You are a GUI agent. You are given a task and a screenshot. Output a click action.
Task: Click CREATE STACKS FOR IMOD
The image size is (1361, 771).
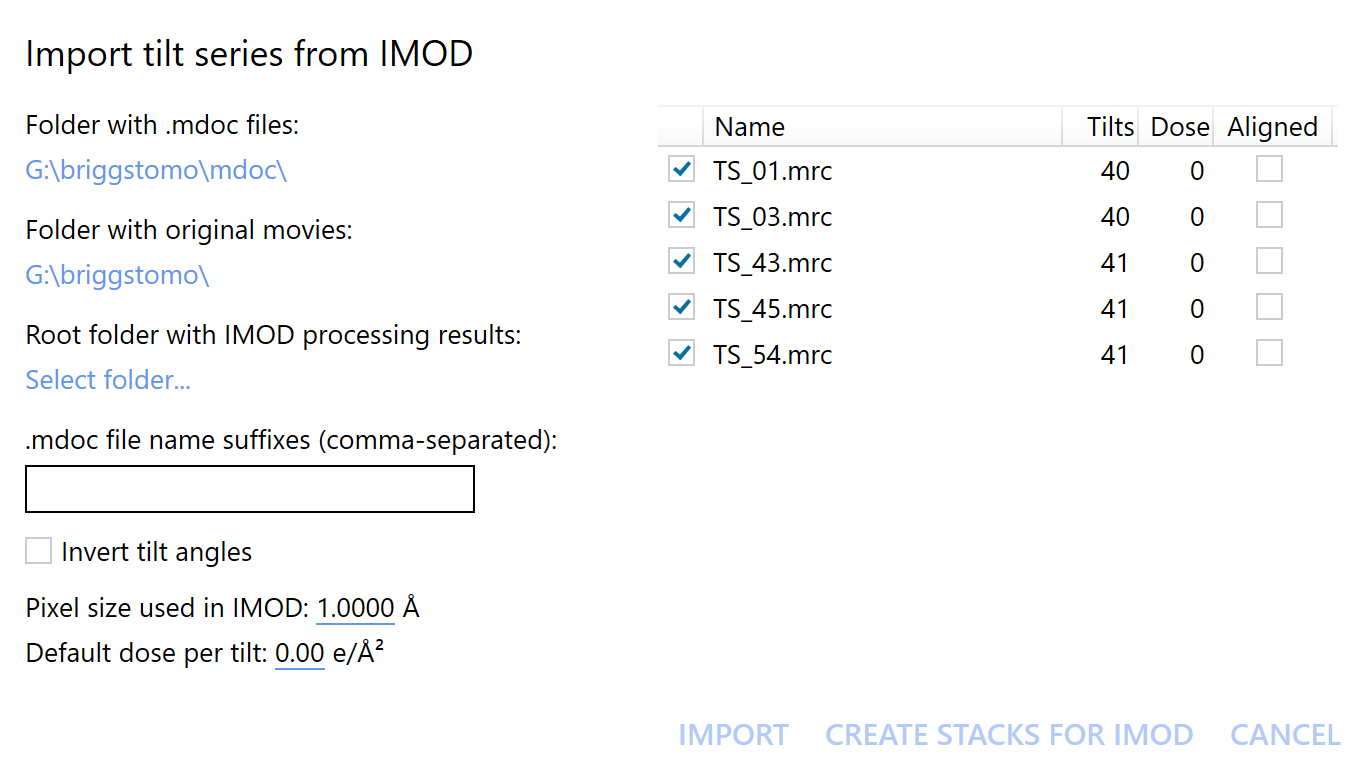(1009, 735)
